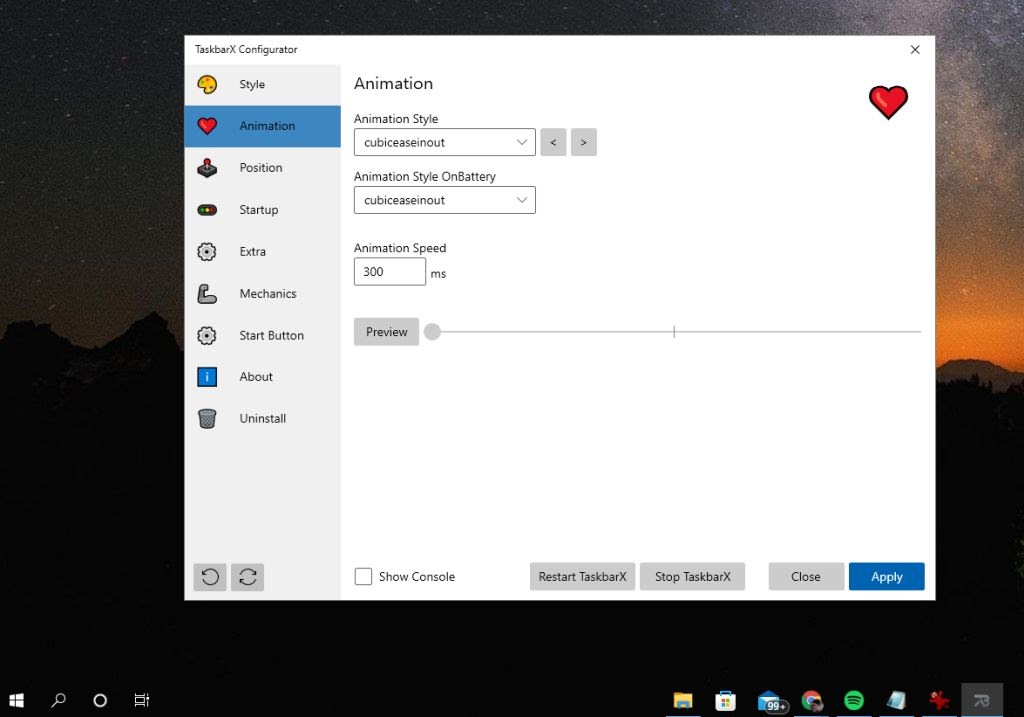Click the refresh icon near bottom left

247,577
